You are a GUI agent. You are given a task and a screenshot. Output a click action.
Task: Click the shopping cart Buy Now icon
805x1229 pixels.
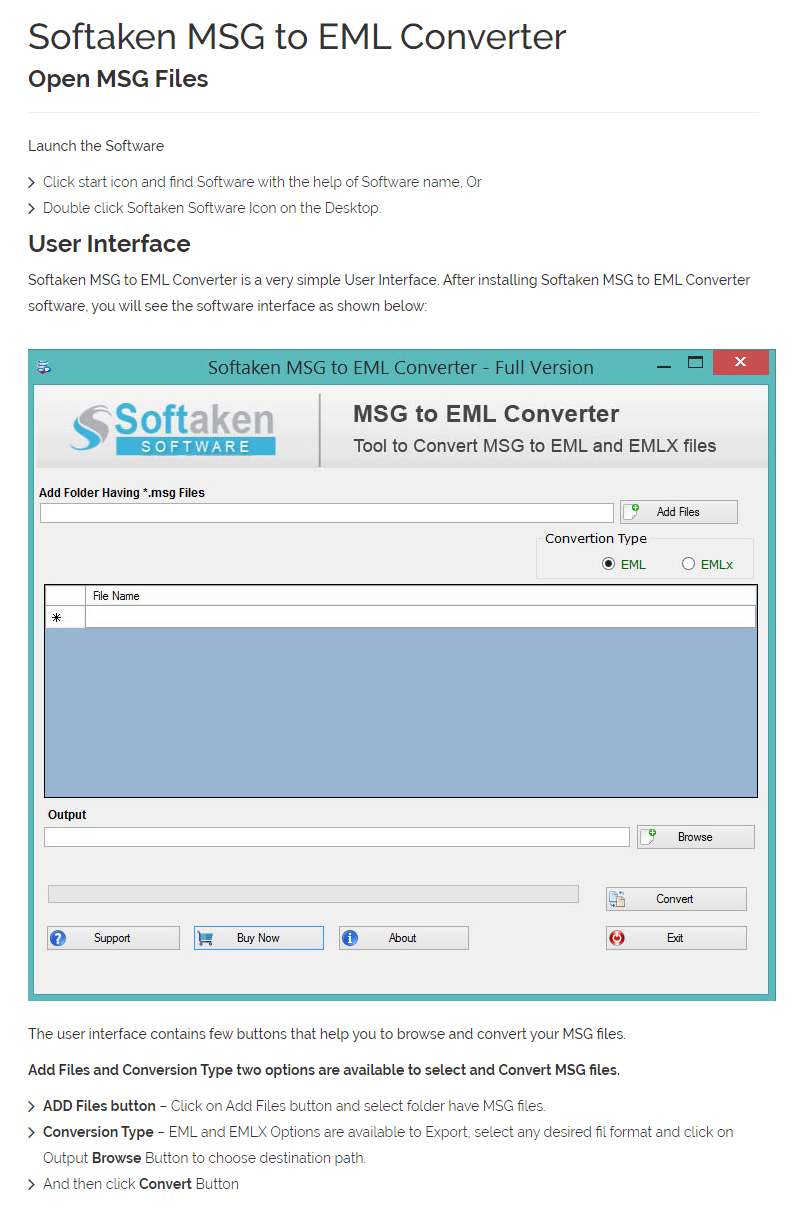205,938
